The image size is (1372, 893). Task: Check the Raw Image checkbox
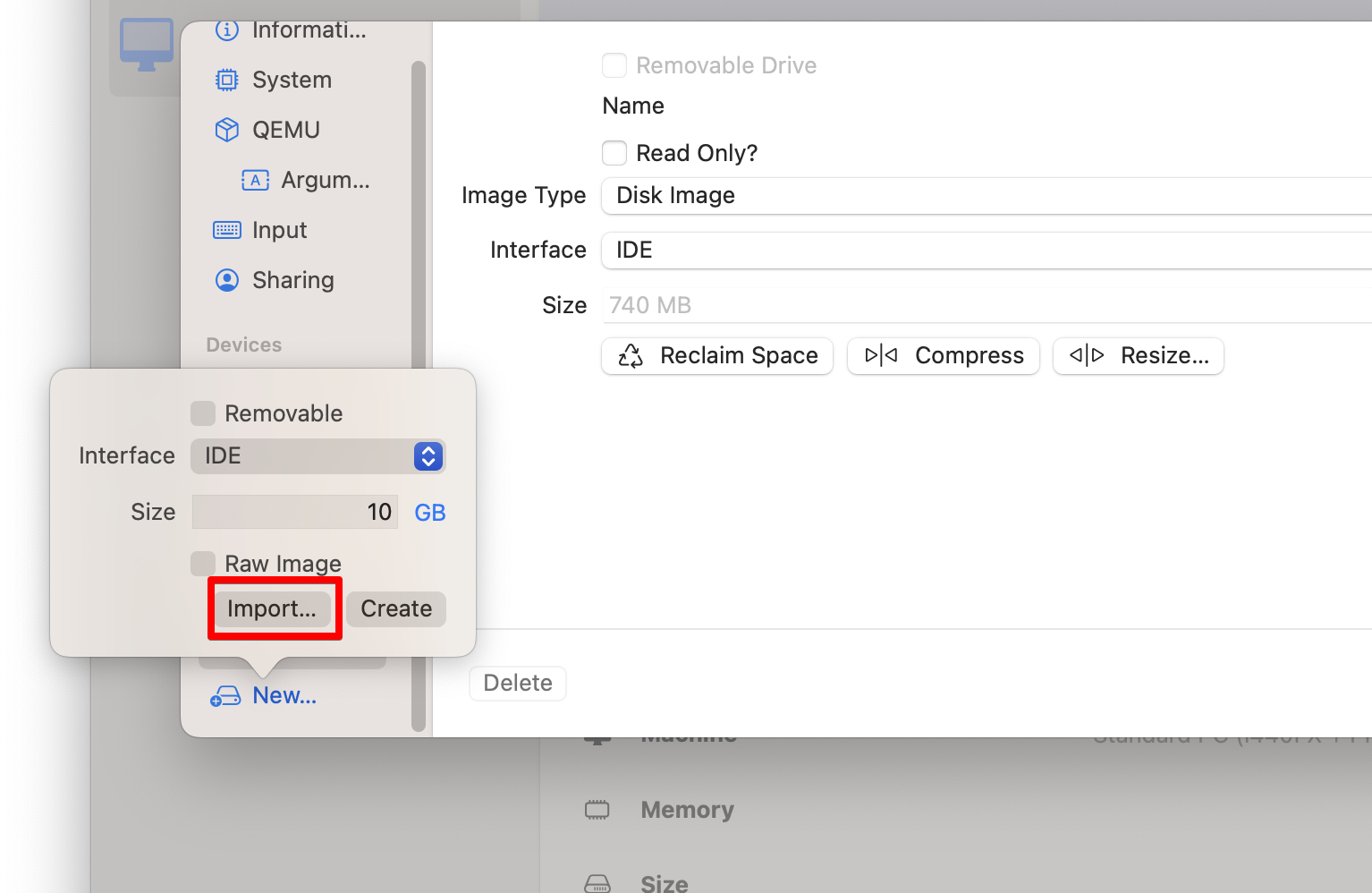click(203, 564)
